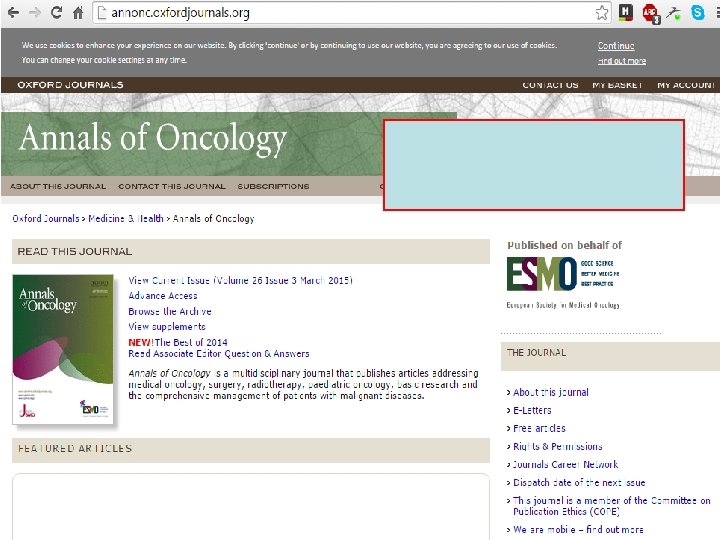Open Dispatch date of the next issue

click(579, 482)
